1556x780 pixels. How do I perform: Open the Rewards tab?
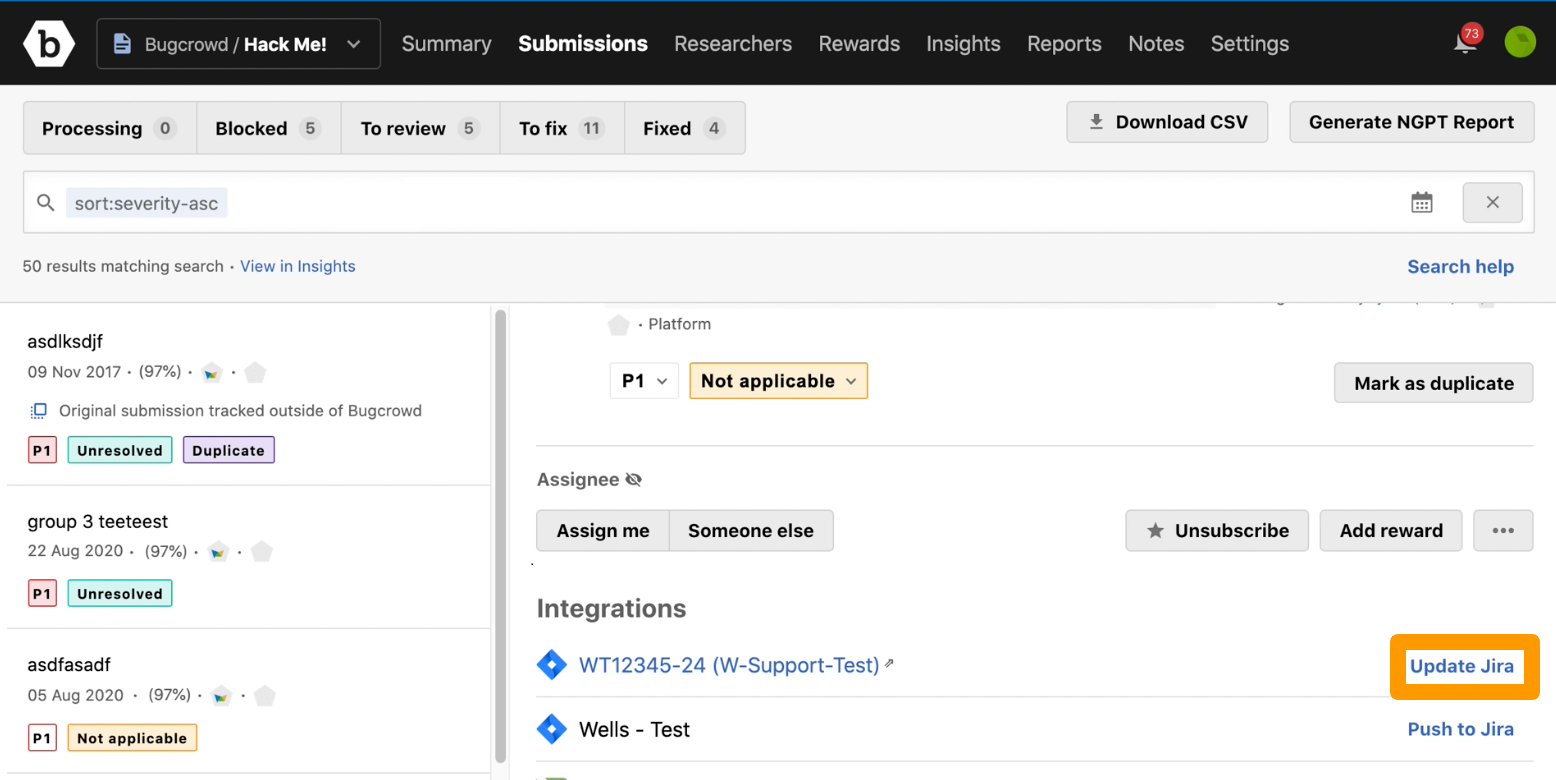tap(859, 44)
